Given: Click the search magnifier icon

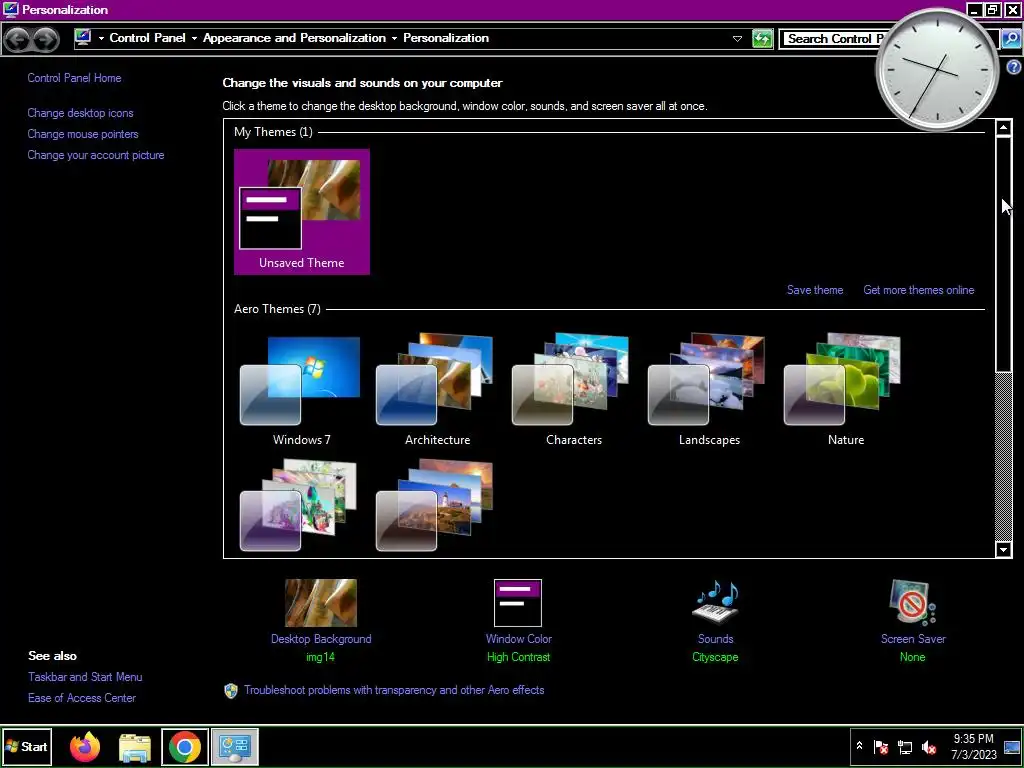Looking at the screenshot, I should [1010, 39].
